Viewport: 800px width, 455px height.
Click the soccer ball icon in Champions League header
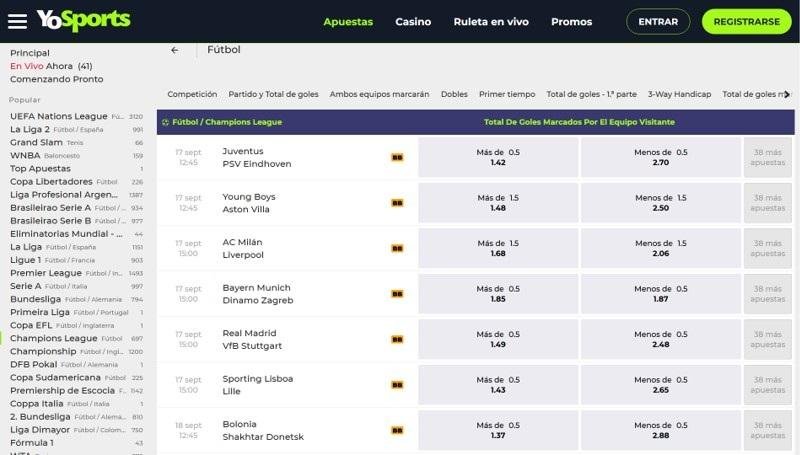[165, 122]
